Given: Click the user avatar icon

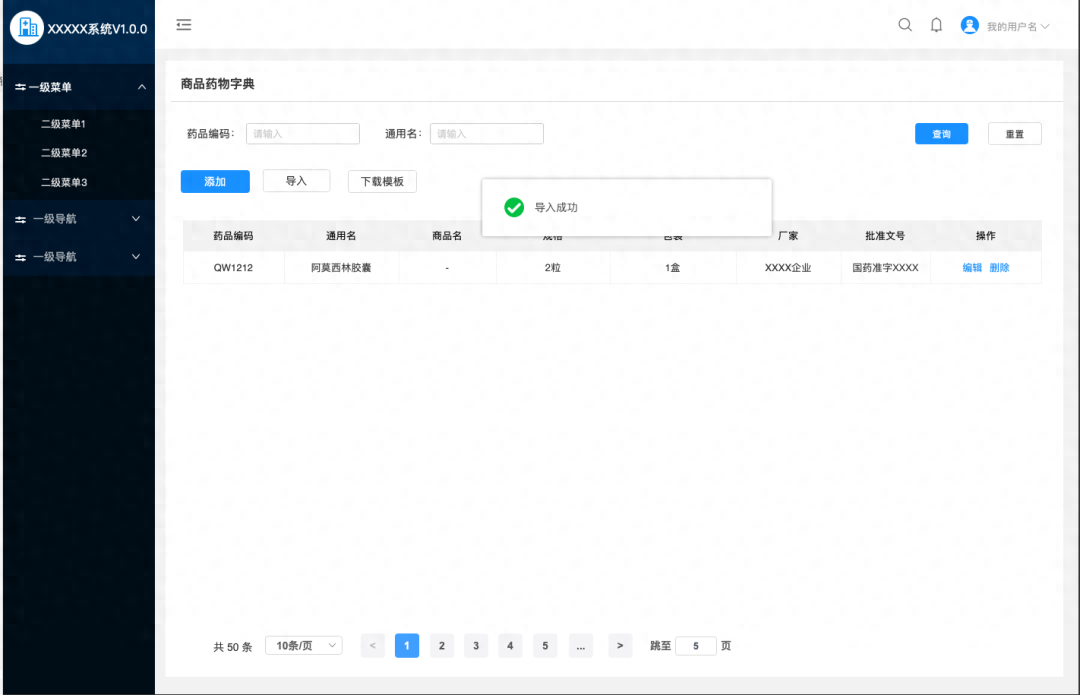Looking at the screenshot, I should 970,25.
